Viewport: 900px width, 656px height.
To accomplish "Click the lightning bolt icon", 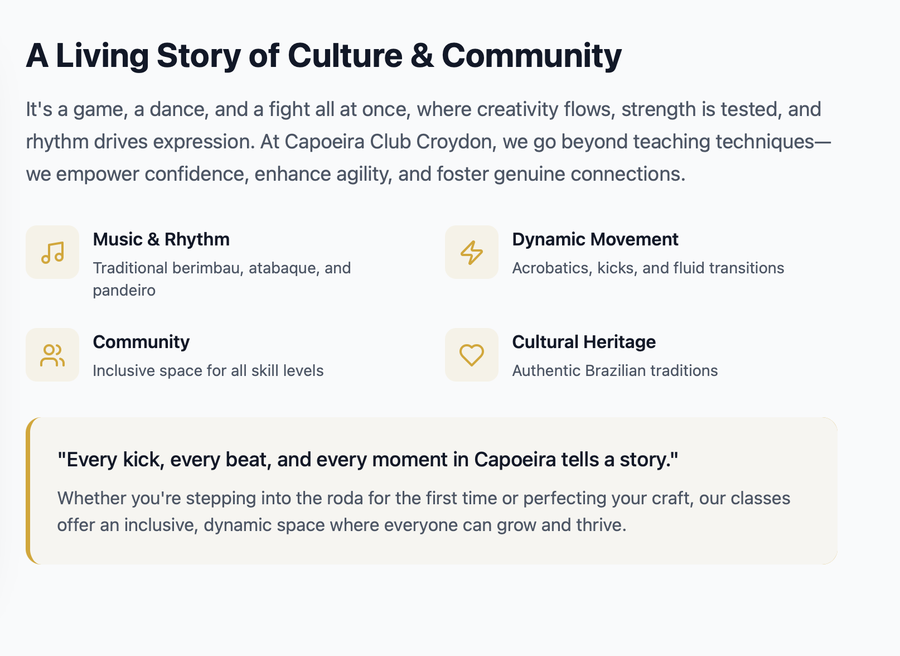I will pos(472,253).
